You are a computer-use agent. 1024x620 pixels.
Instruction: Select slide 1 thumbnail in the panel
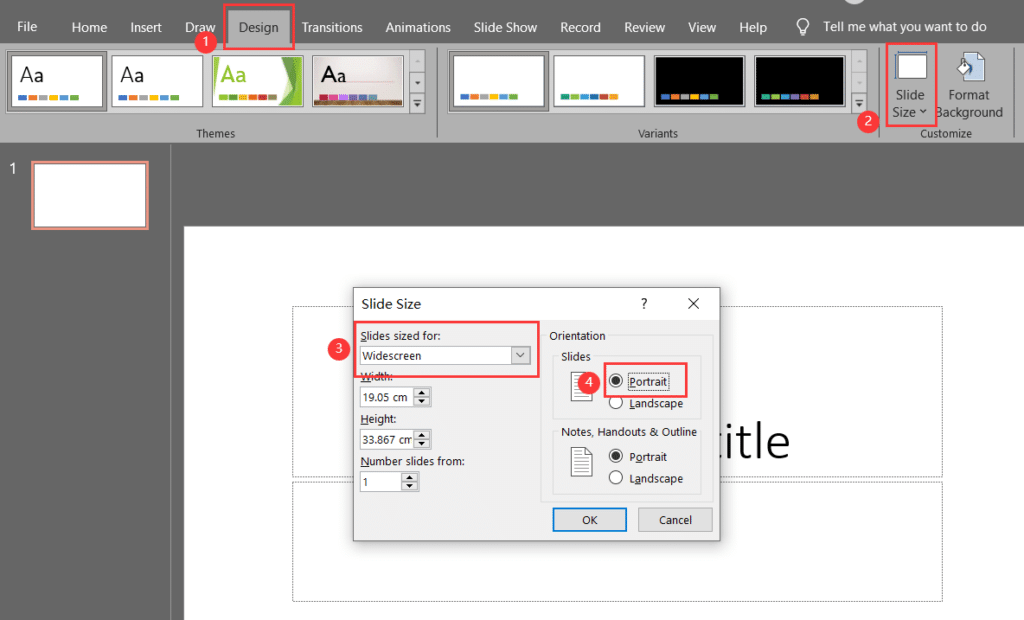pos(89,195)
